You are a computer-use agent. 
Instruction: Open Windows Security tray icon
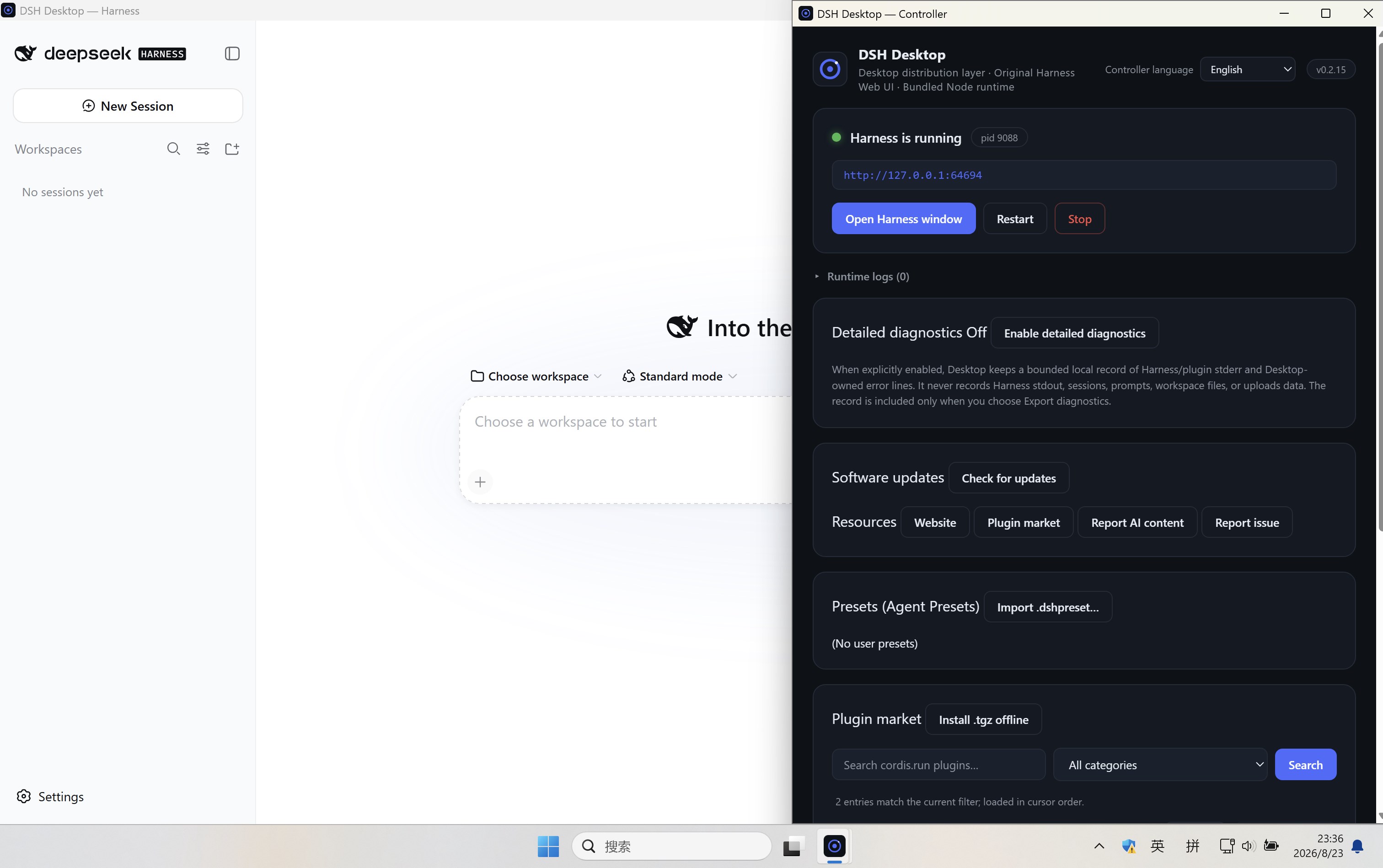pos(1129,846)
